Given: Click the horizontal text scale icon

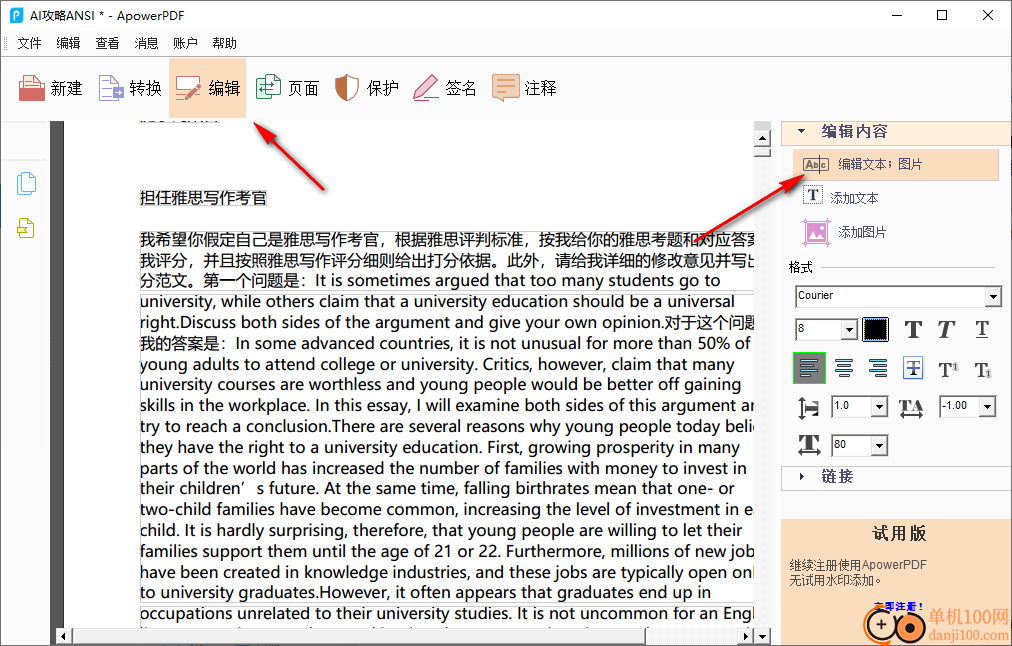Looking at the screenshot, I should (809, 445).
